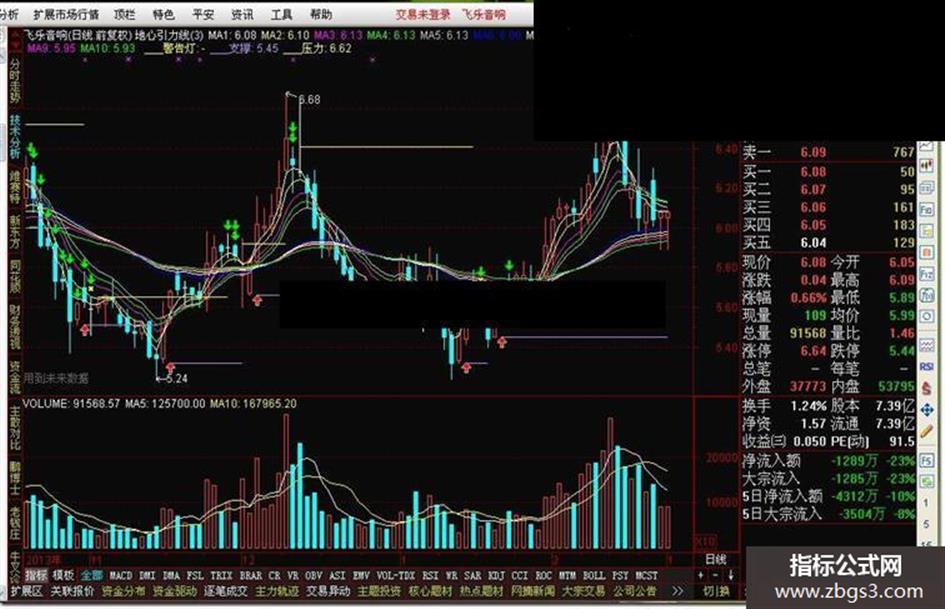The width and height of the screenshot is (945, 609).
Task: Apply the FSL indicator
Action: 195,576
